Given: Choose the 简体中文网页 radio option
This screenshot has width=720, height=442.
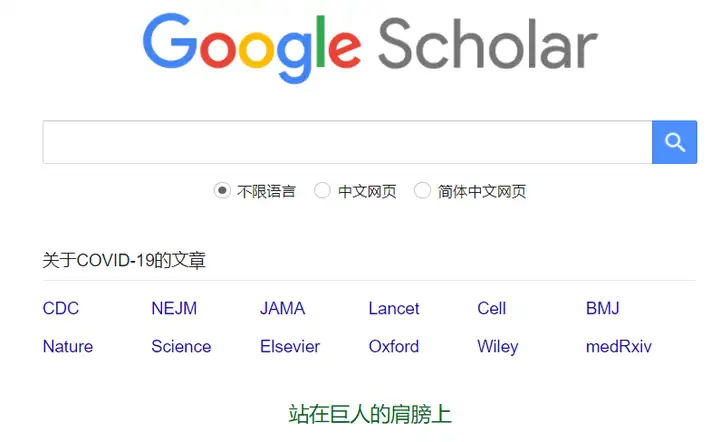Looking at the screenshot, I should 422,191.
